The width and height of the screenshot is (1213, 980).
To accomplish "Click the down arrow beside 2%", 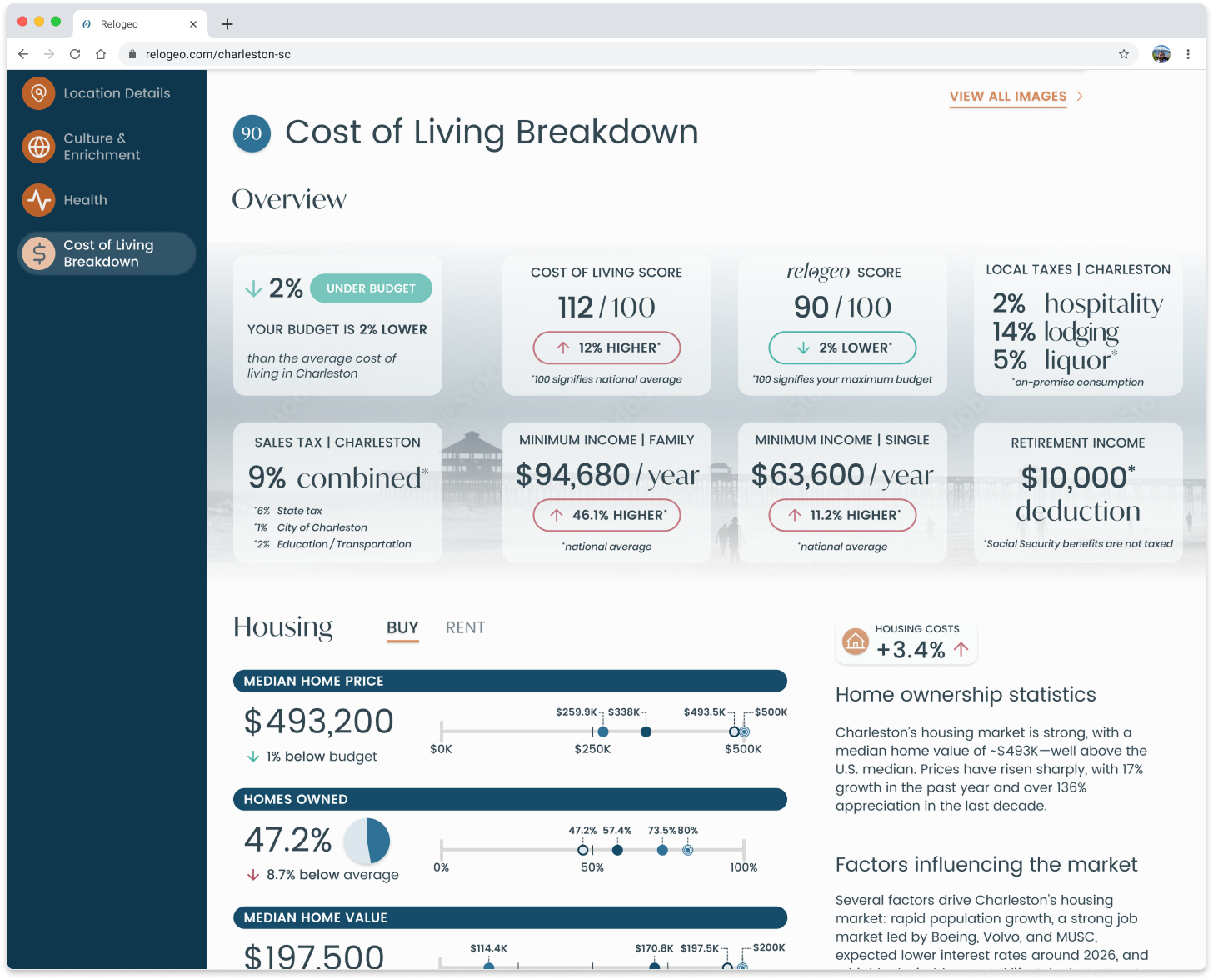I will coord(253,288).
